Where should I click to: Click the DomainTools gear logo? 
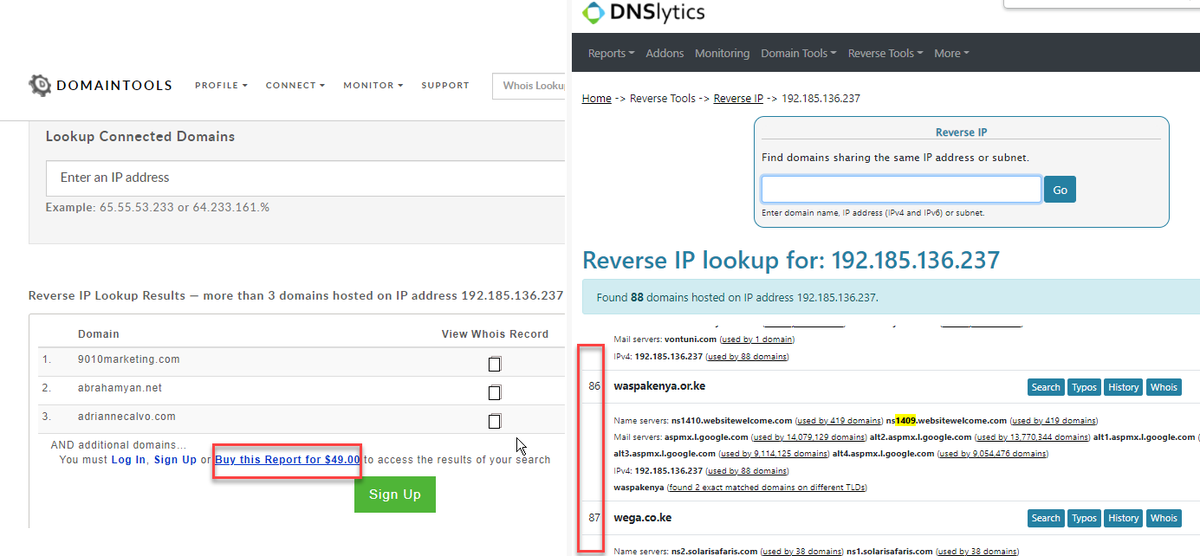(39, 85)
